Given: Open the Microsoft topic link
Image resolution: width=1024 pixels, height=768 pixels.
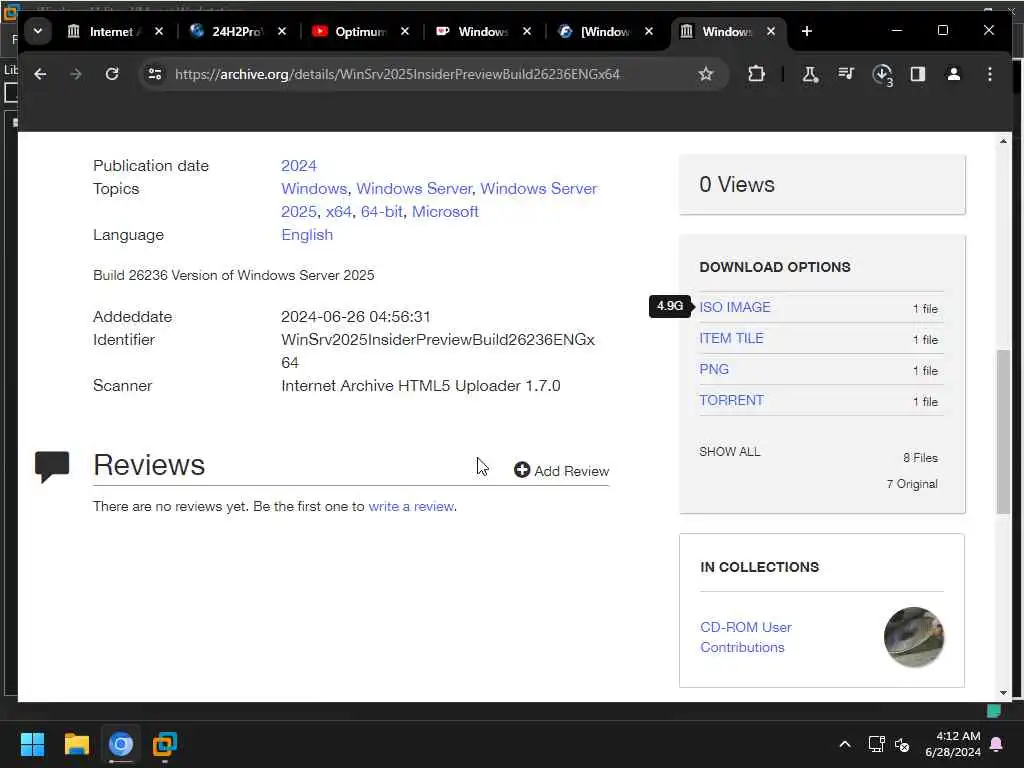Looking at the screenshot, I should pos(445,212).
